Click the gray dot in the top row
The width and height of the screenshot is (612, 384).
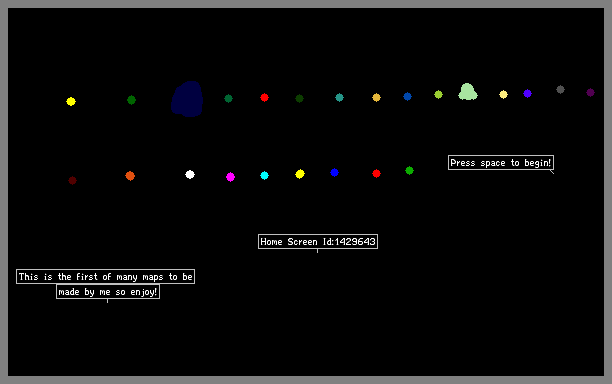(x=560, y=90)
